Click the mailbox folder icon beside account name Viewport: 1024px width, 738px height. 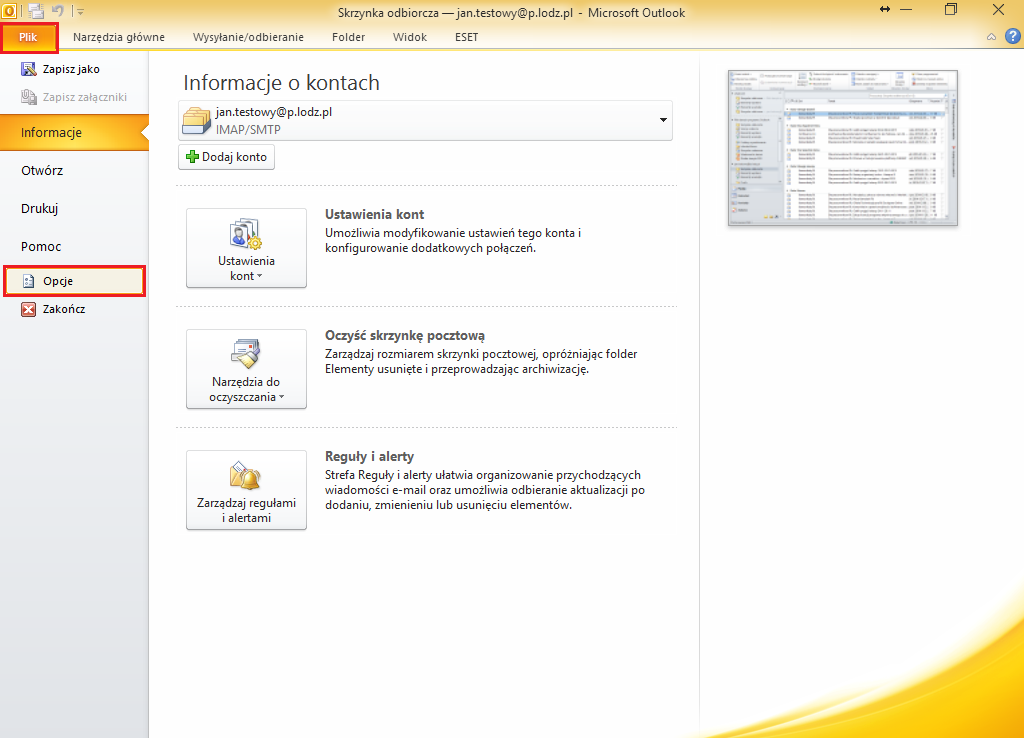(x=196, y=120)
